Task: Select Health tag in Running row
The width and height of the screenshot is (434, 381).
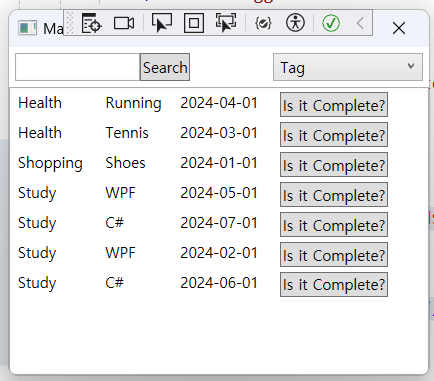Action: (x=40, y=103)
